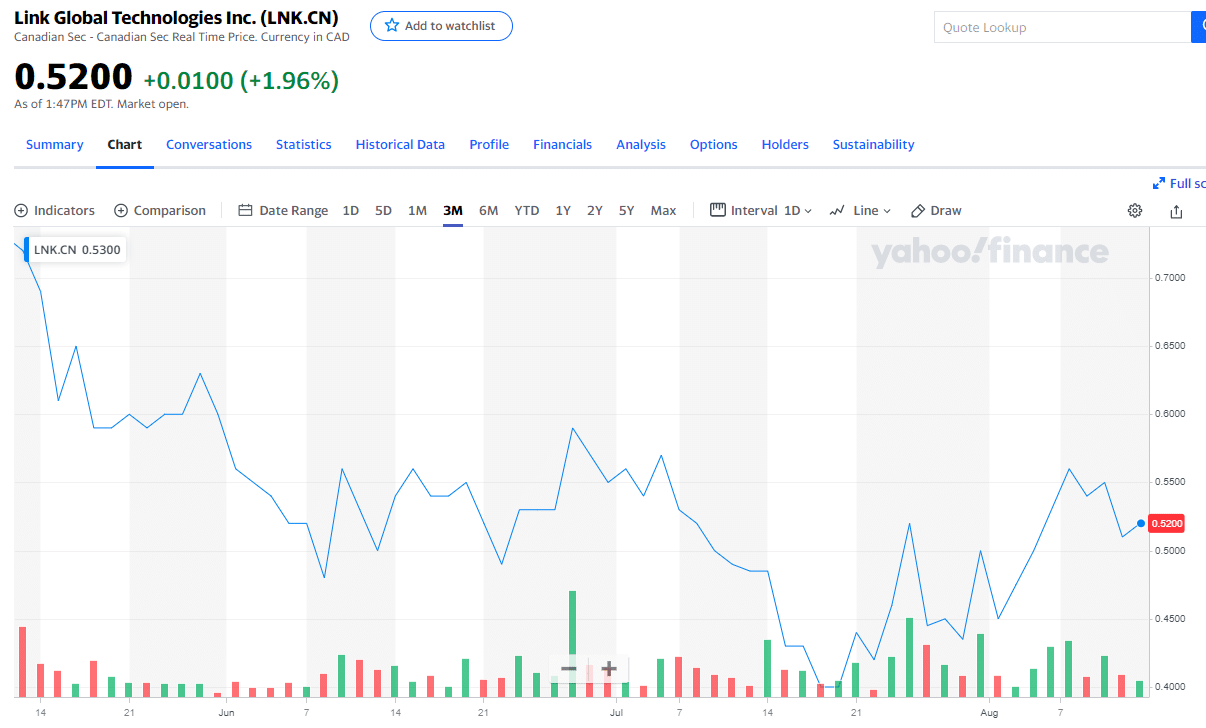Viewport: 1206px width, 728px height.
Task: Click the tallest green volume bar
Action: point(573,643)
